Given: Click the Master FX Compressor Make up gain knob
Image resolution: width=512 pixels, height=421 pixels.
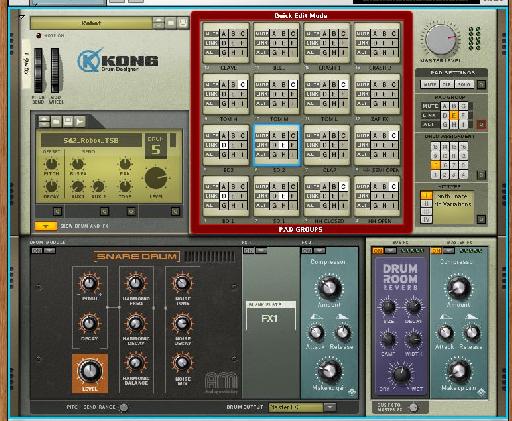Looking at the screenshot, I should (458, 370).
